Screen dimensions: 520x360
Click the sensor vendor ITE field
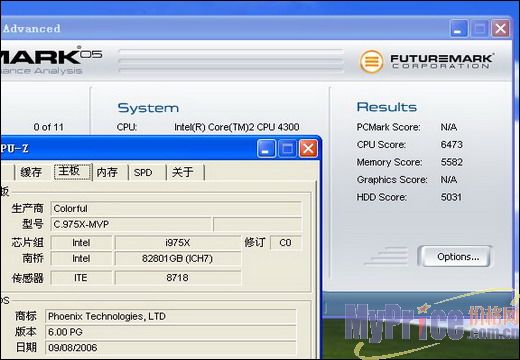click(81, 277)
